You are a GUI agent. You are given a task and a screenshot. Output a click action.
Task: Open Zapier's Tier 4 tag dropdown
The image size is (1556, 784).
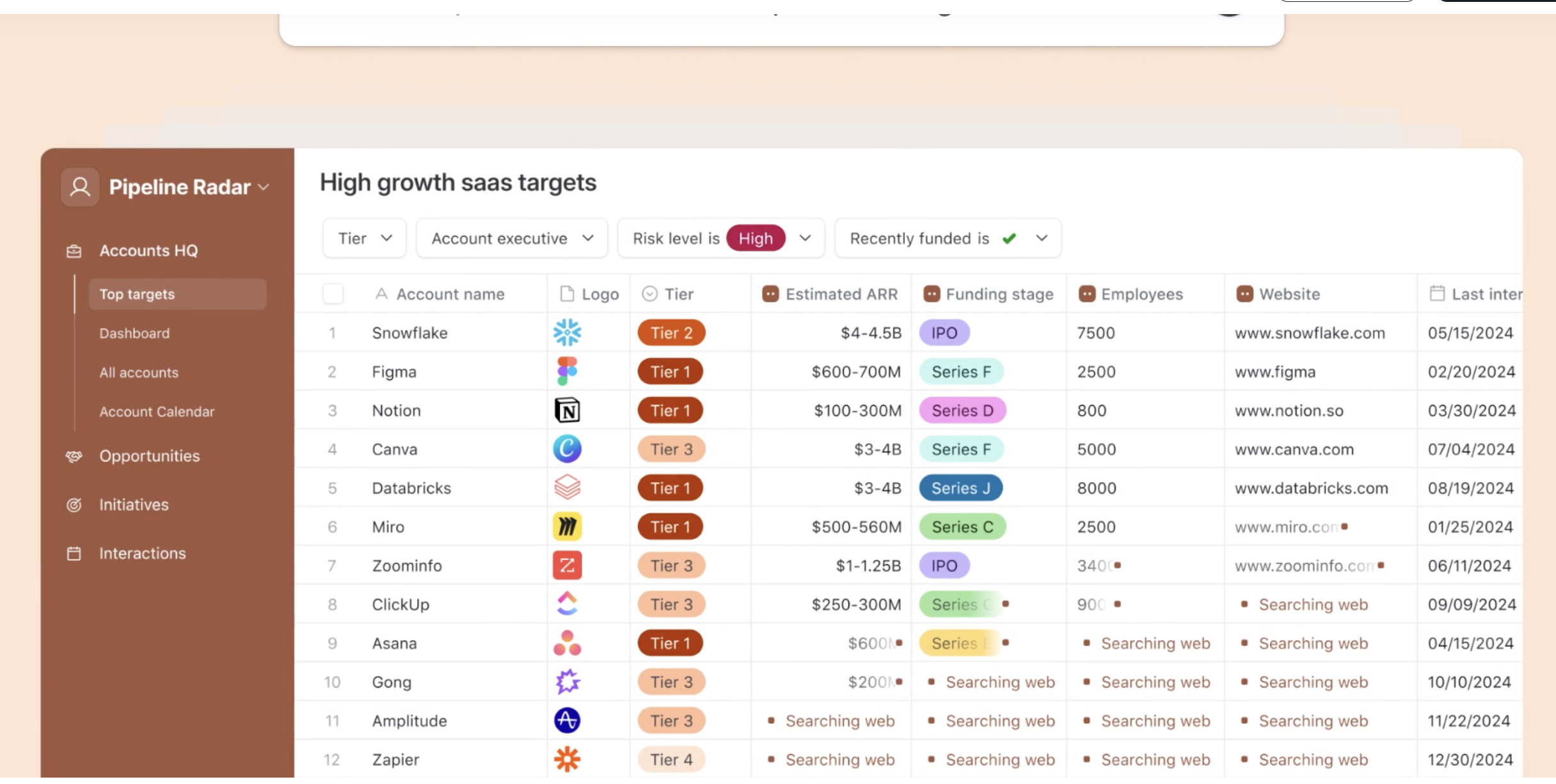671,760
